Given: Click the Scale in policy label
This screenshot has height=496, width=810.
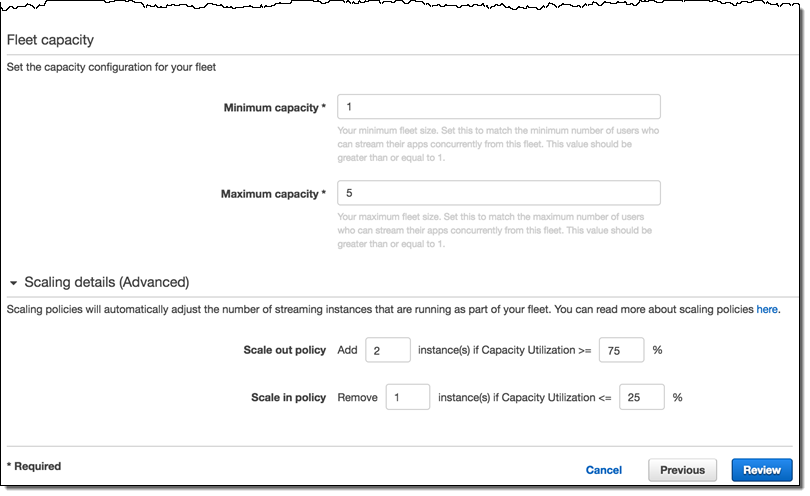Looking at the screenshot, I should (288, 398).
